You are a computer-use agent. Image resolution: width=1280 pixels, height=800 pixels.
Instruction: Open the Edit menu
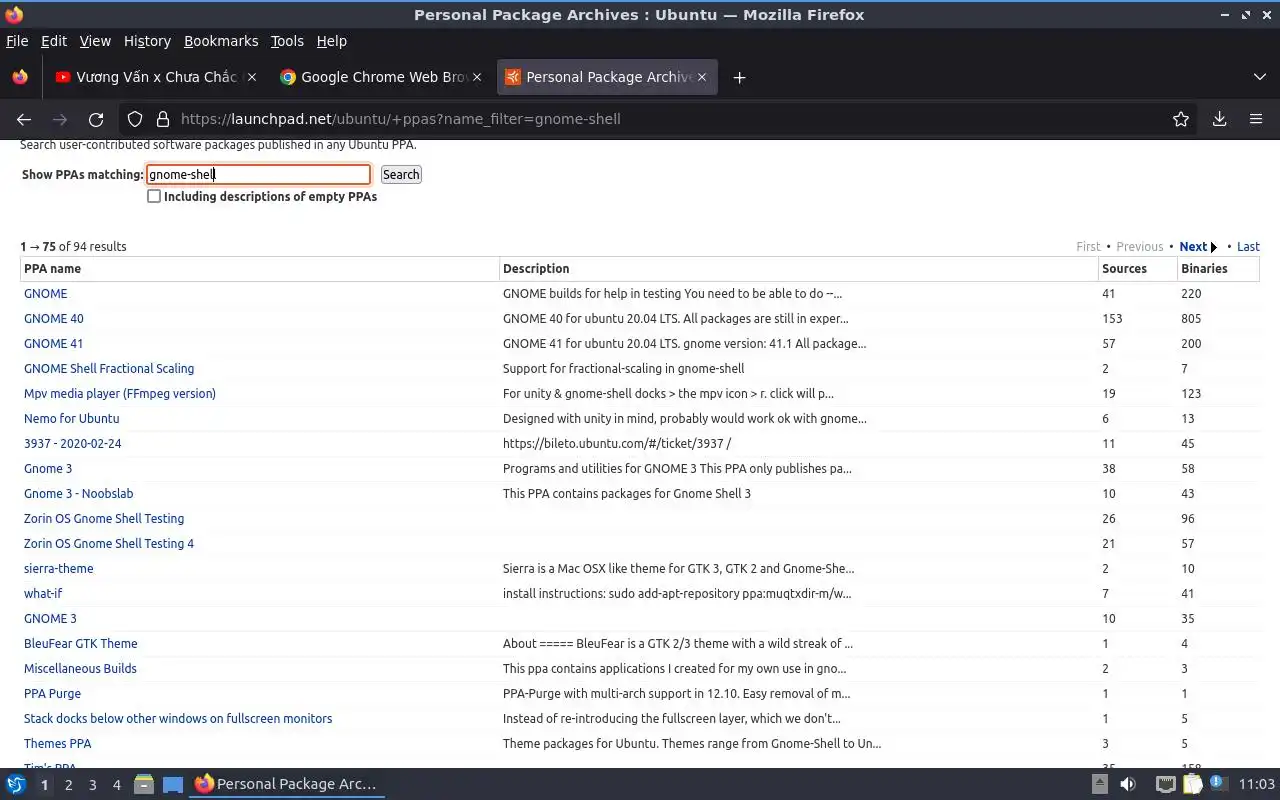tap(54, 41)
